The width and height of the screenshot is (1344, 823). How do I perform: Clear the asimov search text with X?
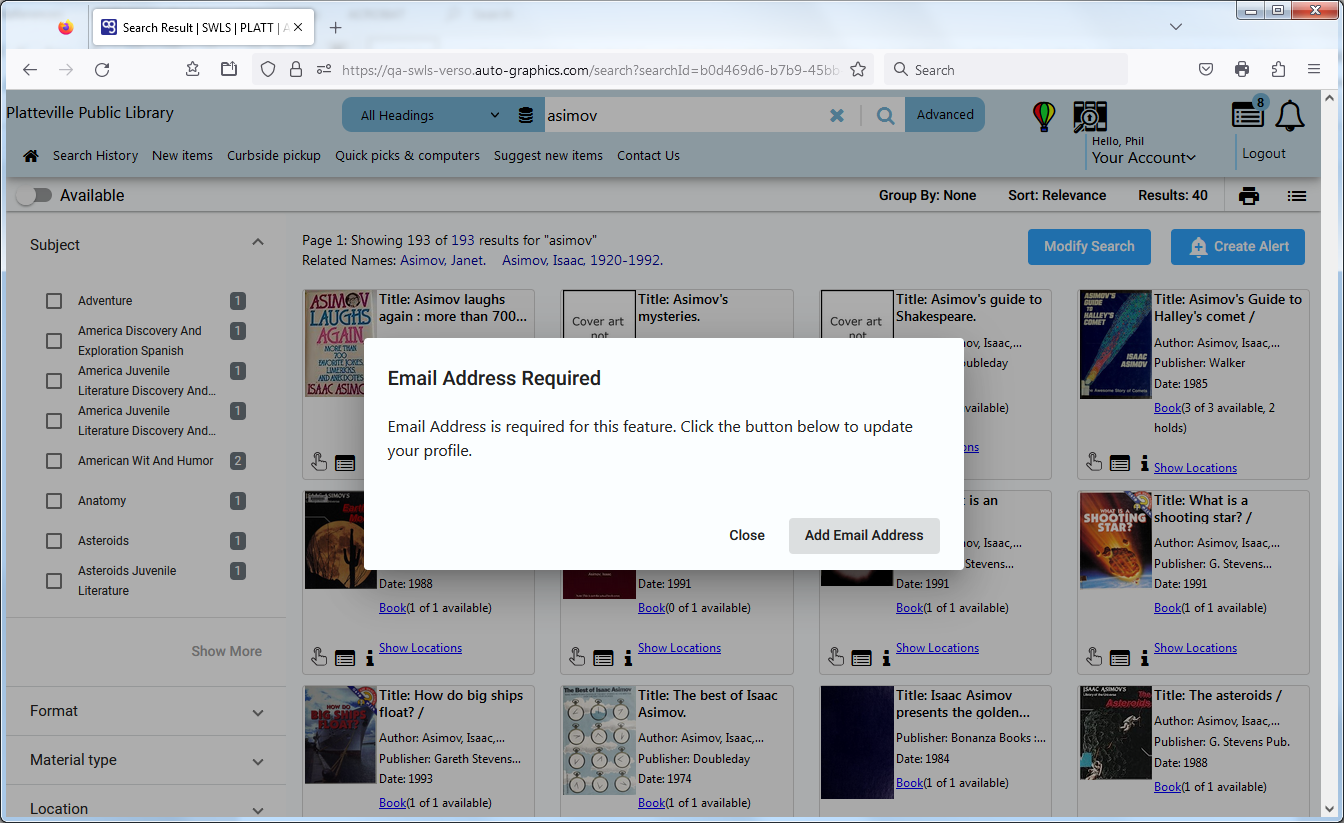point(837,115)
